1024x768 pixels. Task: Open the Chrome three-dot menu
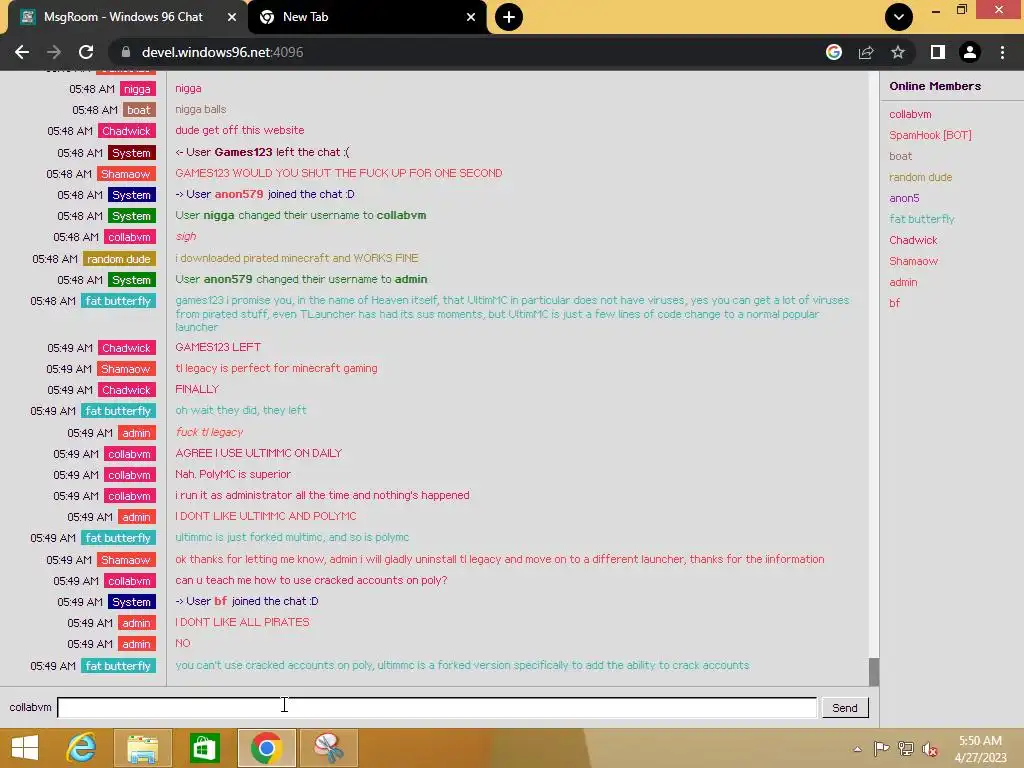[1002, 52]
